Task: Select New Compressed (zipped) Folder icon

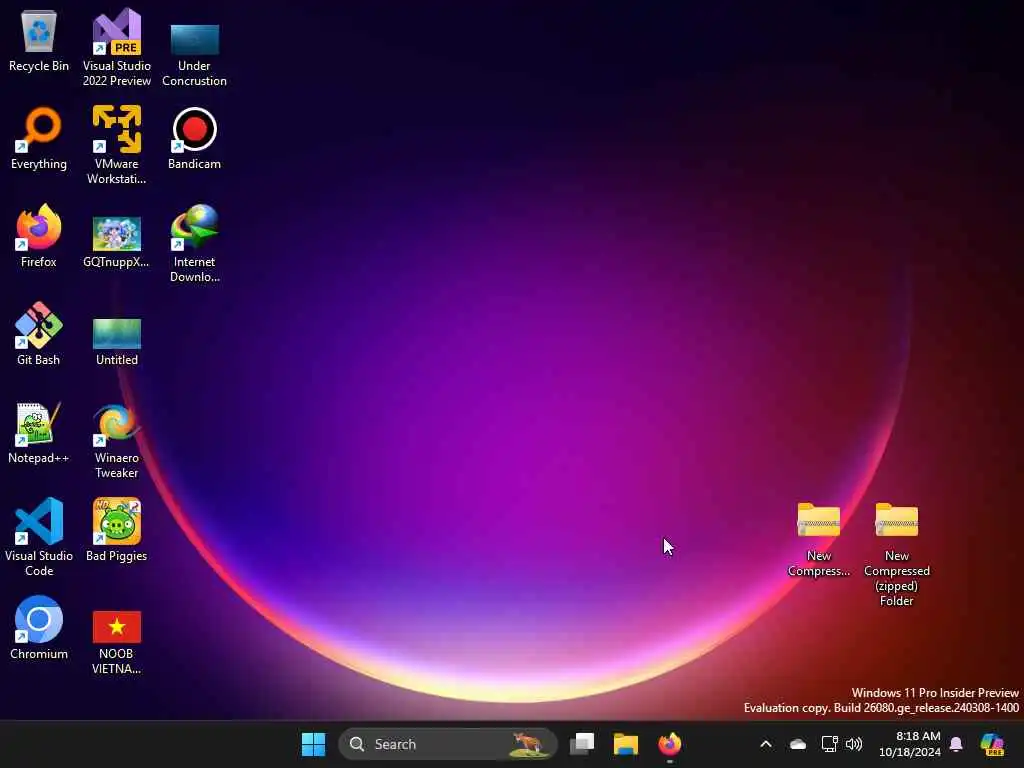Action: pos(897,554)
